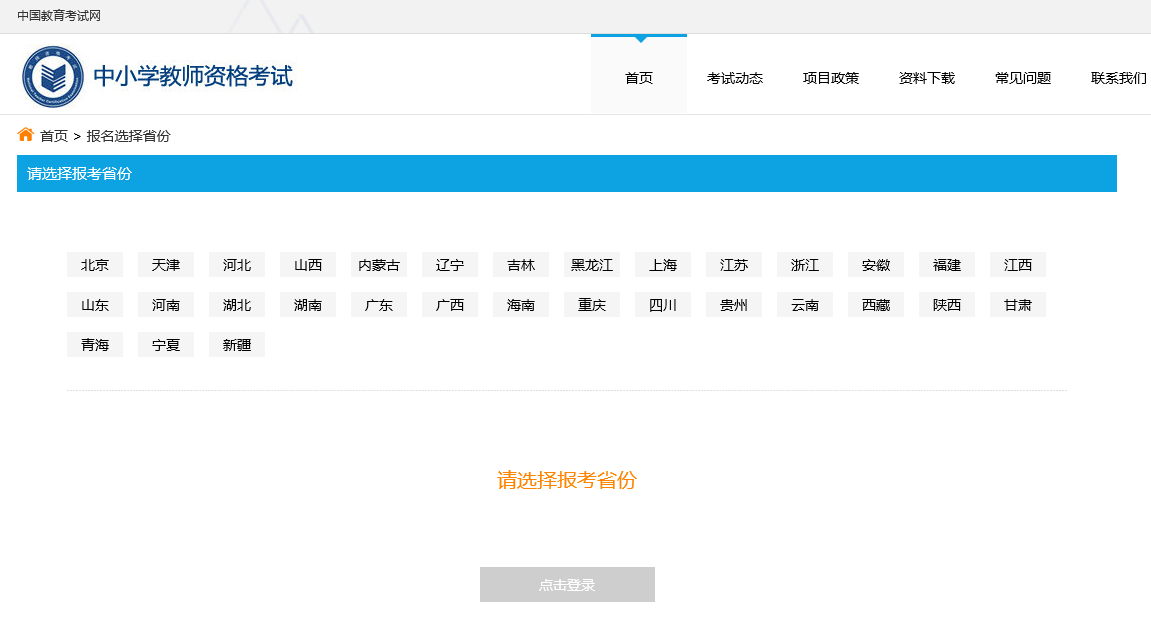The image size is (1151, 620).
Task: Pick 上海 as the exam province
Action: click(x=663, y=265)
